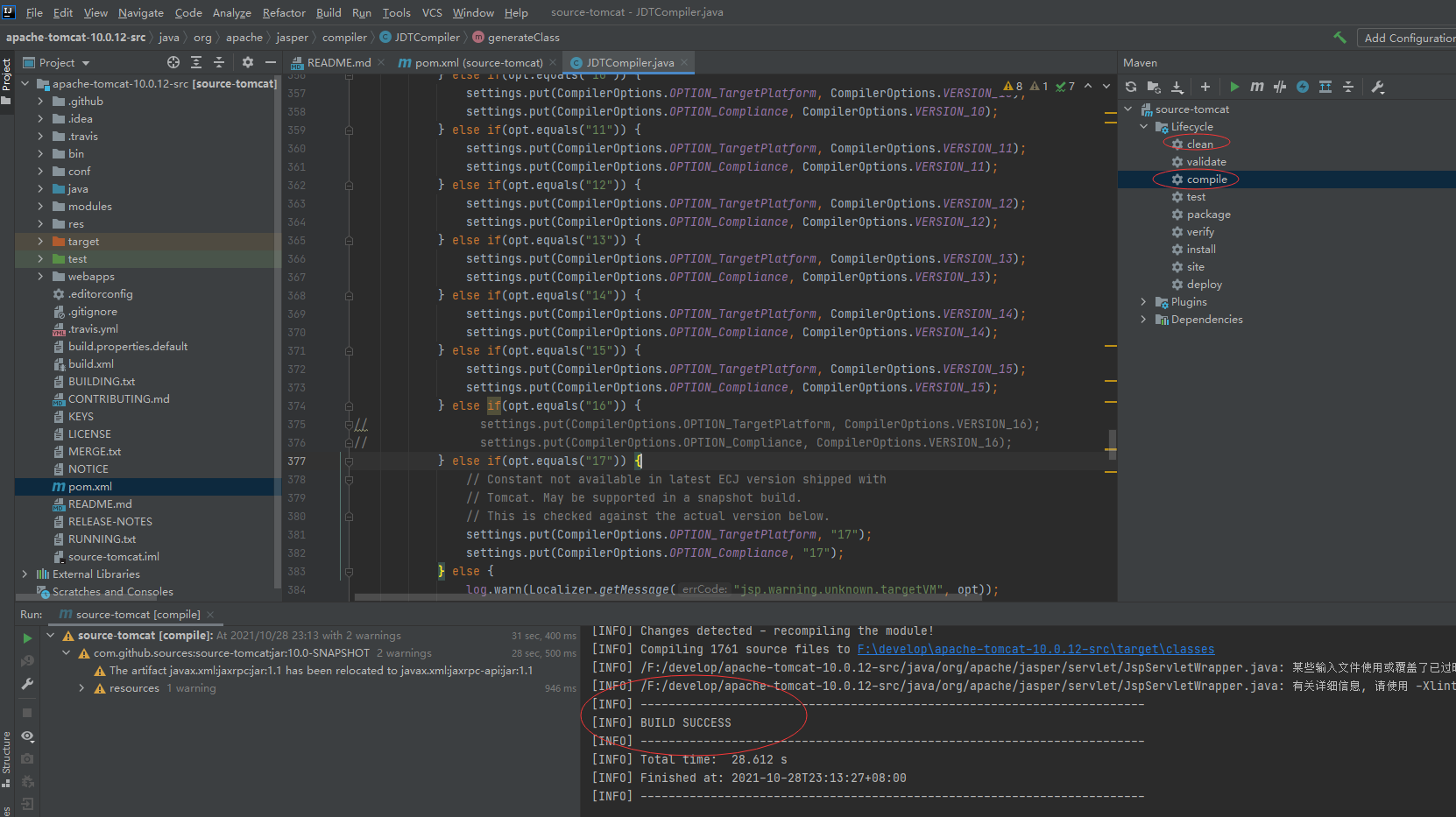1456x817 pixels.
Task: Open the File menu
Action: coord(34,12)
